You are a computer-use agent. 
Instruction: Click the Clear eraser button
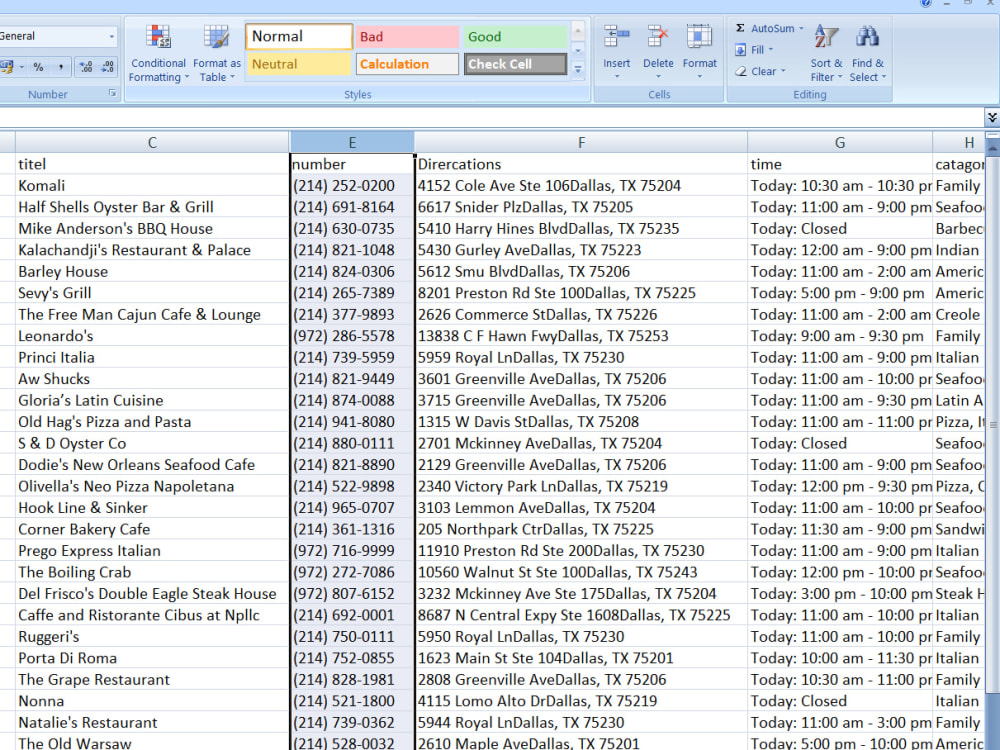pos(756,71)
